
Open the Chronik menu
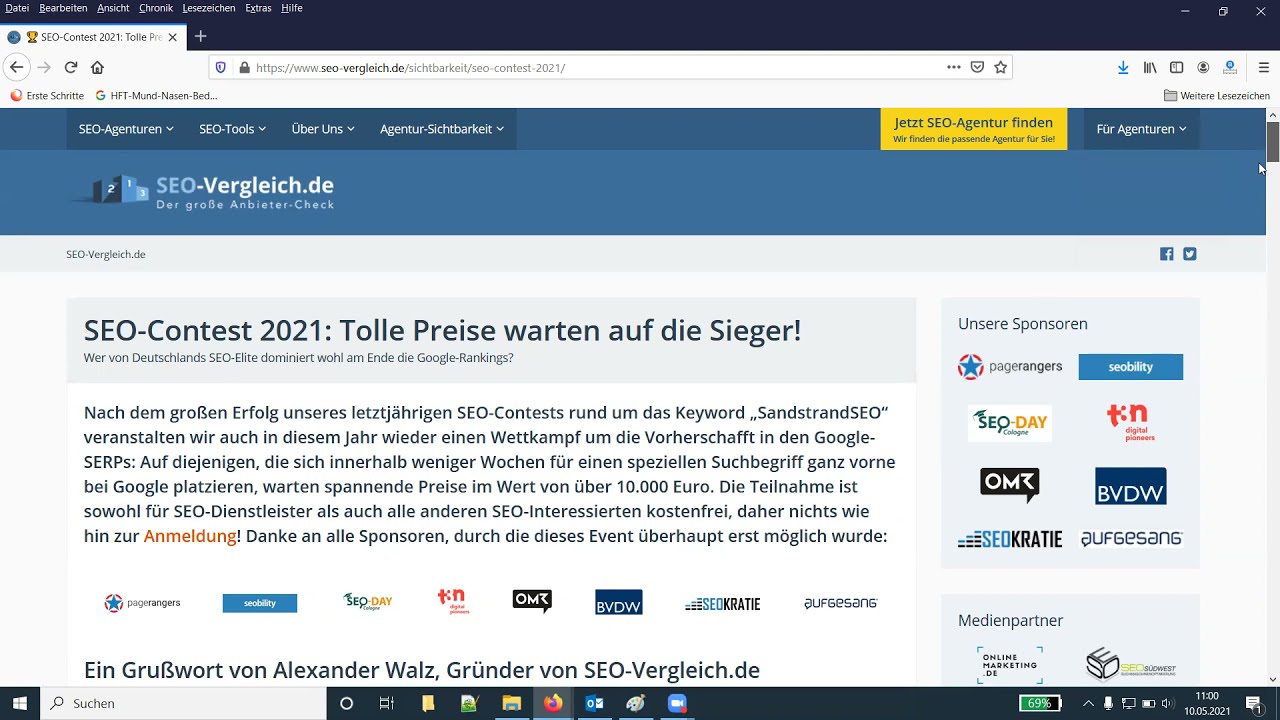tap(156, 8)
